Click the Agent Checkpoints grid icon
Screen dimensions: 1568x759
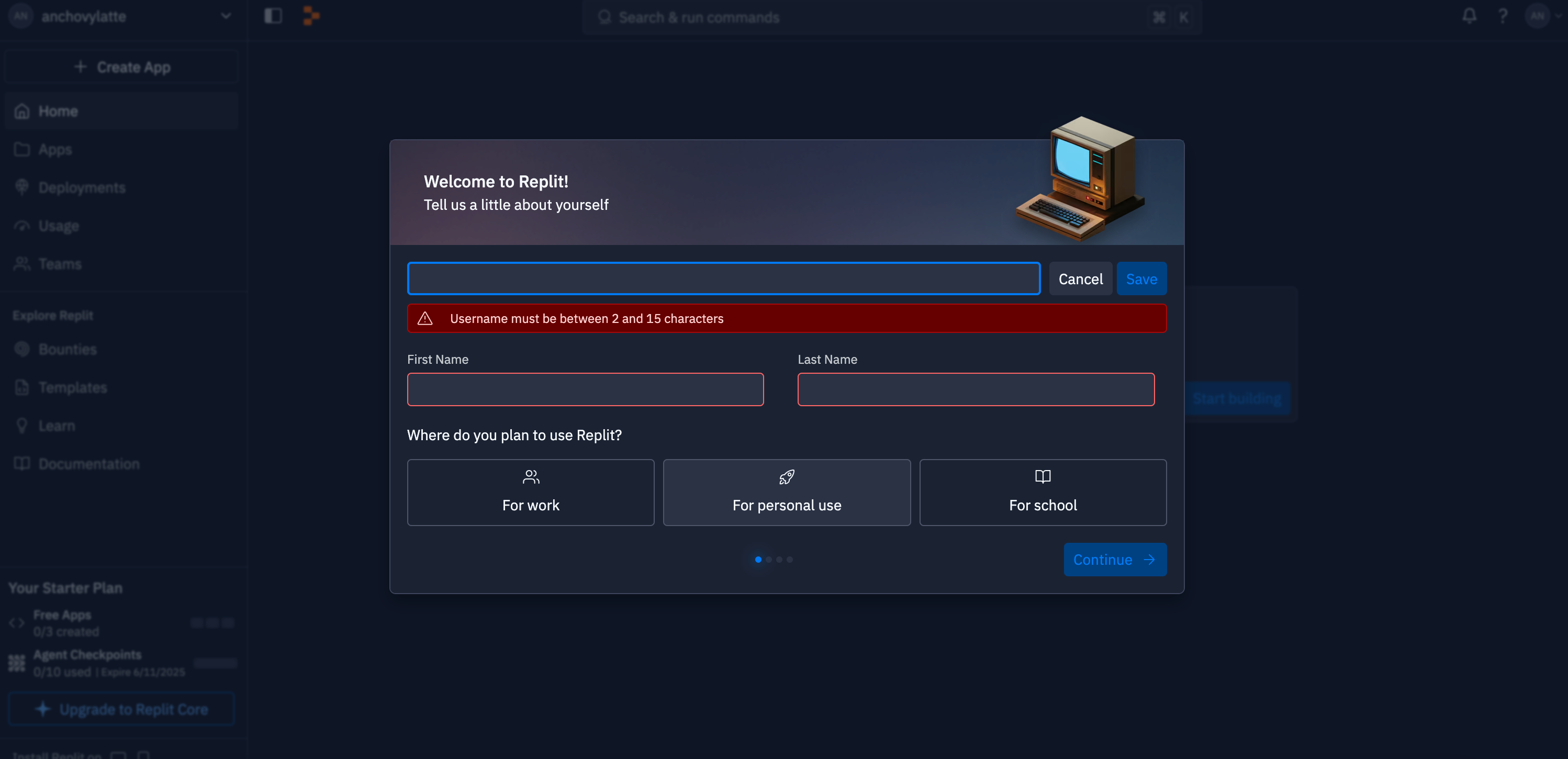pos(16,663)
